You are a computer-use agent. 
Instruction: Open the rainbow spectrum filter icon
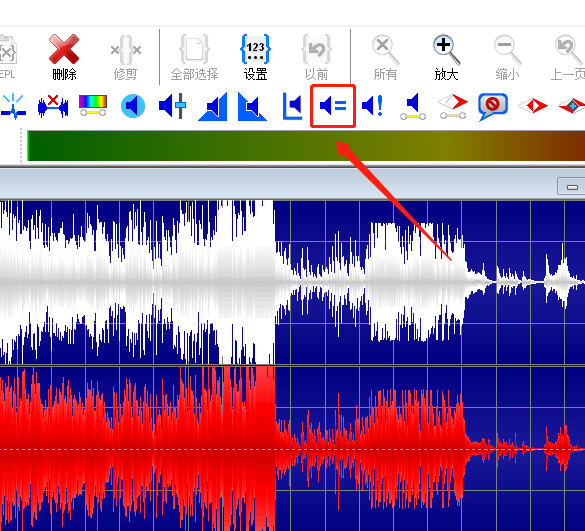click(x=93, y=105)
